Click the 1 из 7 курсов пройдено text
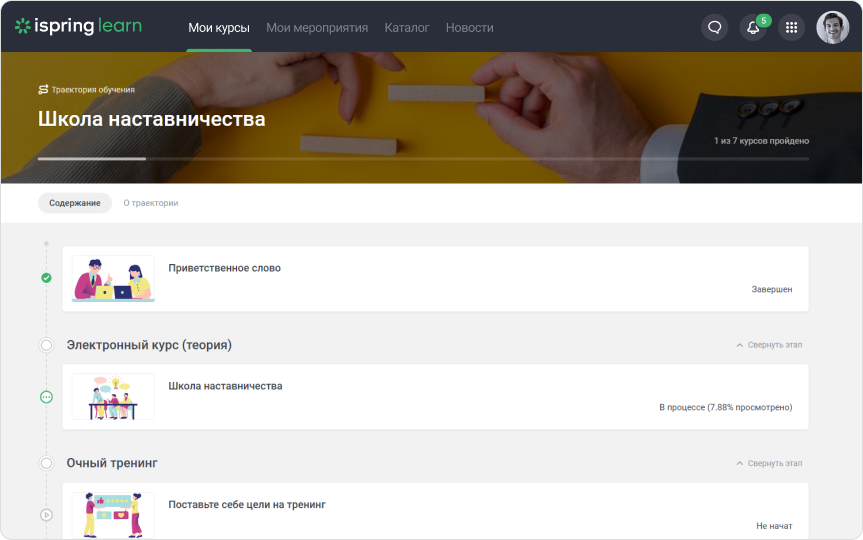The image size is (863, 540). coord(762,141)
